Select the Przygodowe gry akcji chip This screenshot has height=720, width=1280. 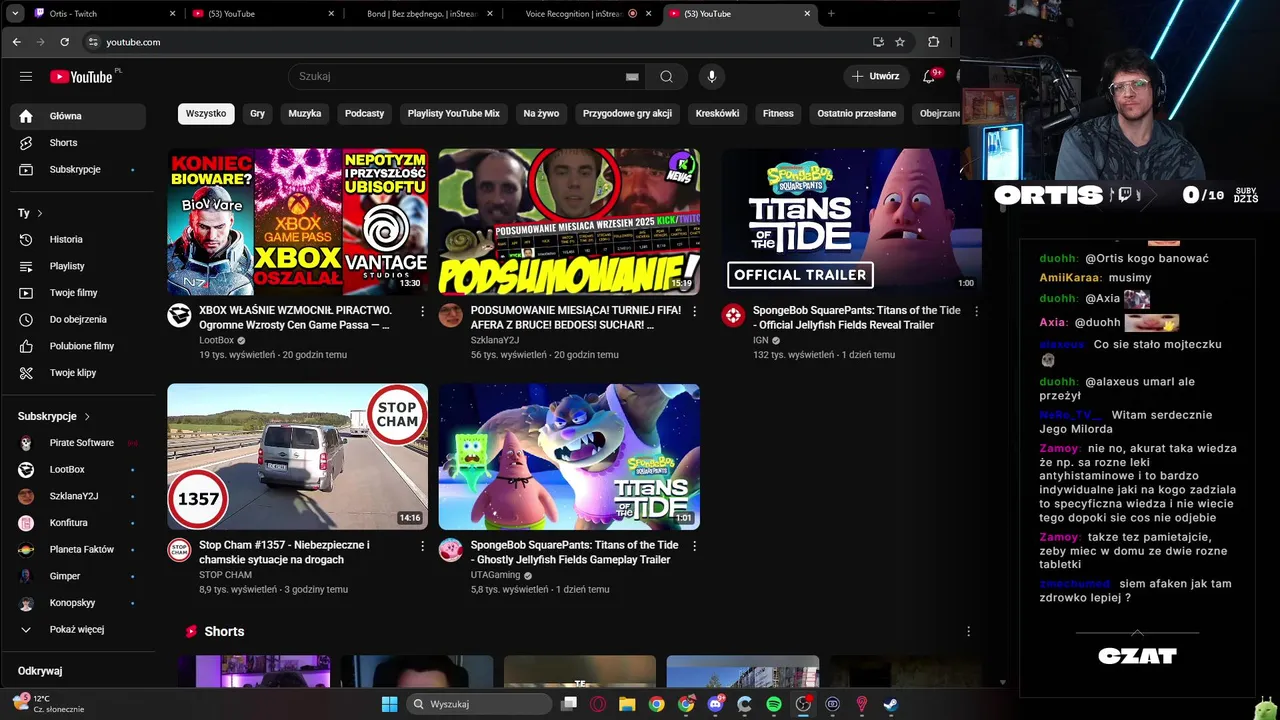(x=627, y=113)
